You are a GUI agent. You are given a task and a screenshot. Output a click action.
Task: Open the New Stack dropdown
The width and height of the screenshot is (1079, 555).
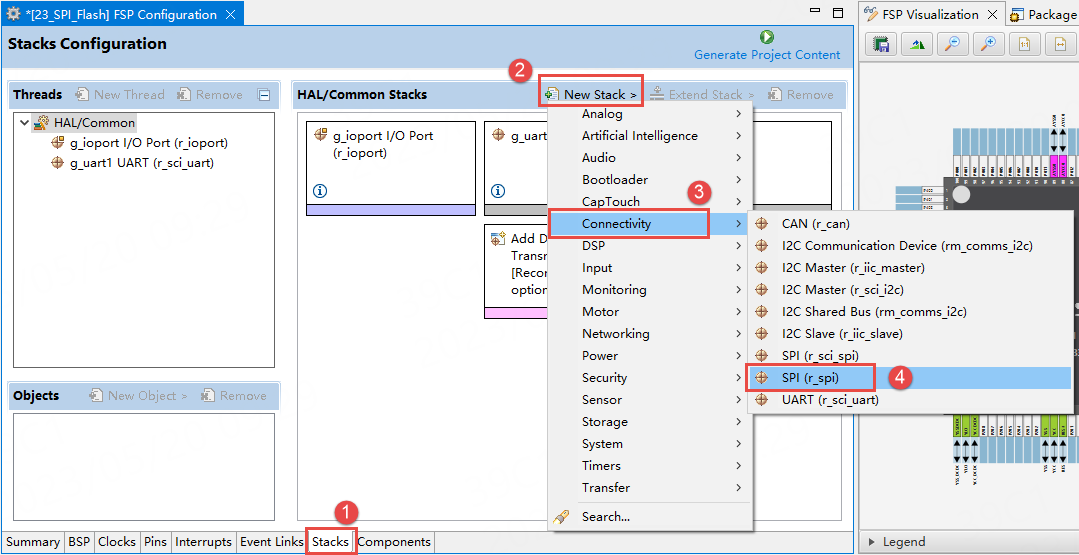click(x=591, y=94)
